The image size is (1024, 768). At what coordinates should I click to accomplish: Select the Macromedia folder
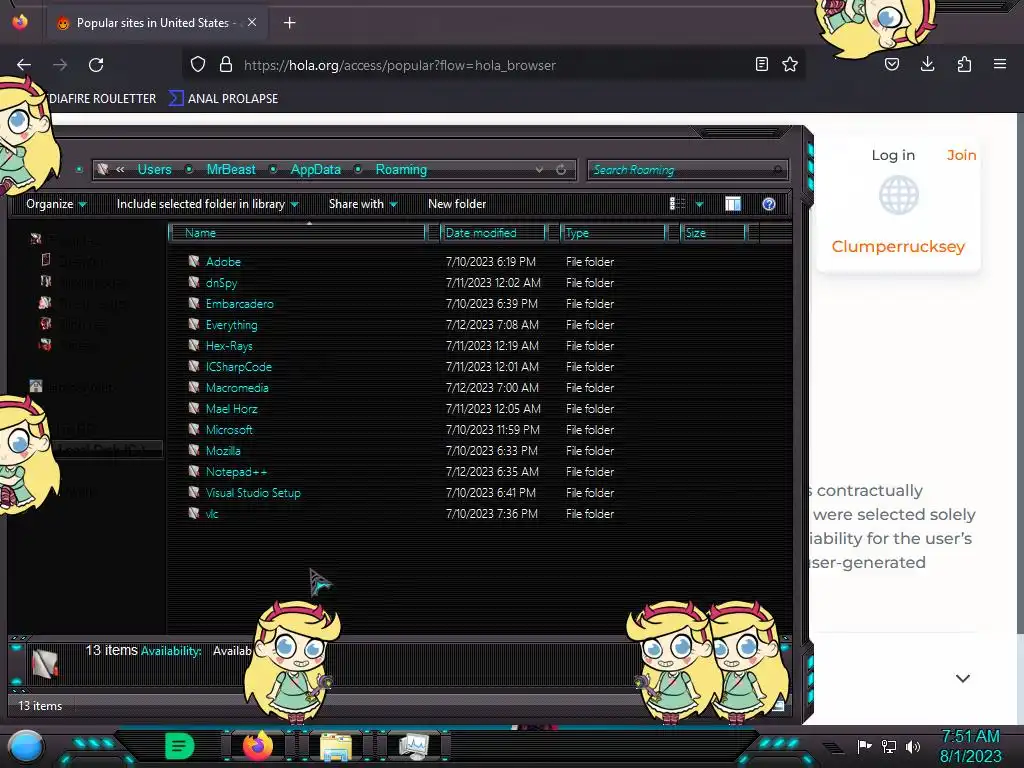pyautogui.click(x=236, y=388)
